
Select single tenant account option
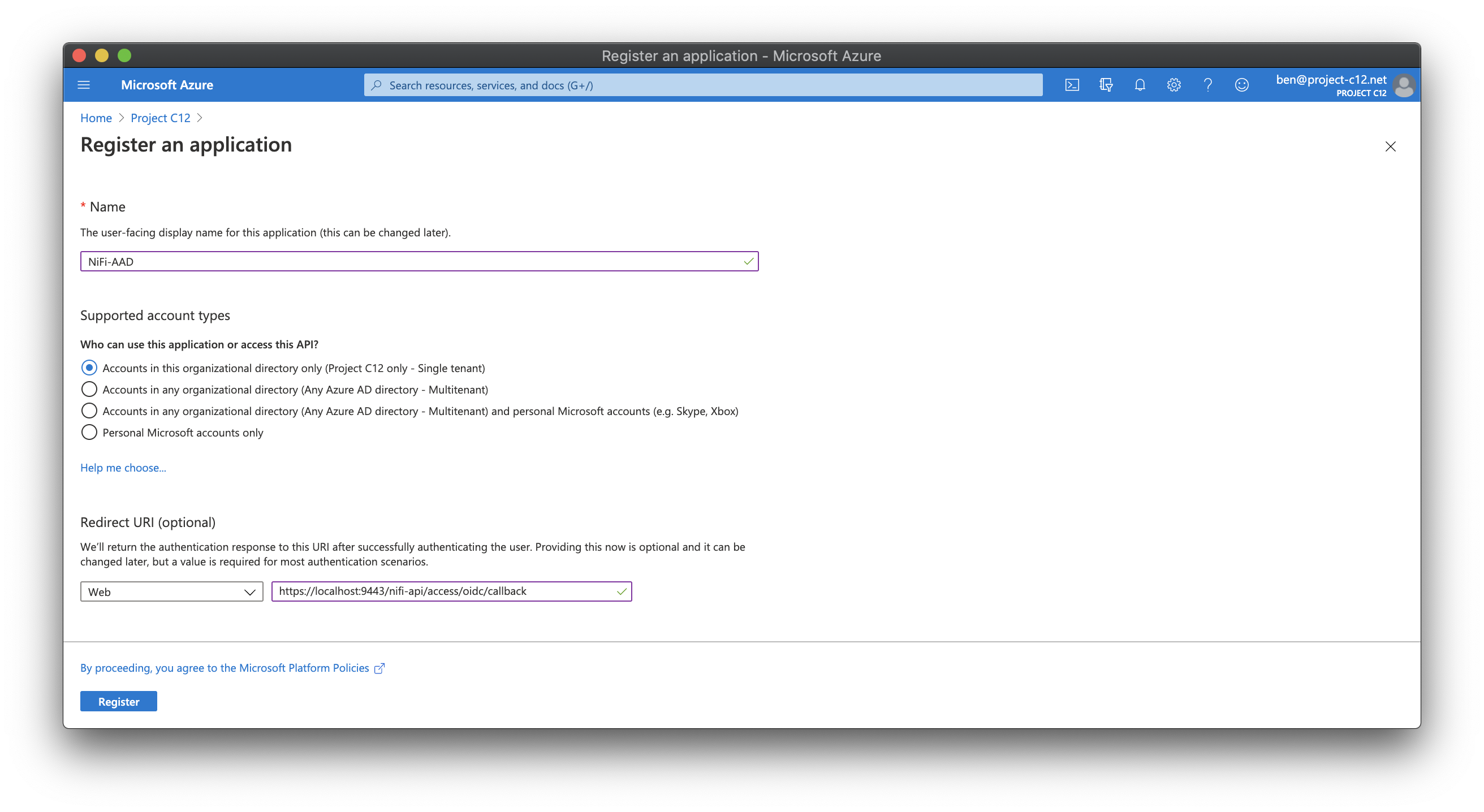click(x=89, y=368)
